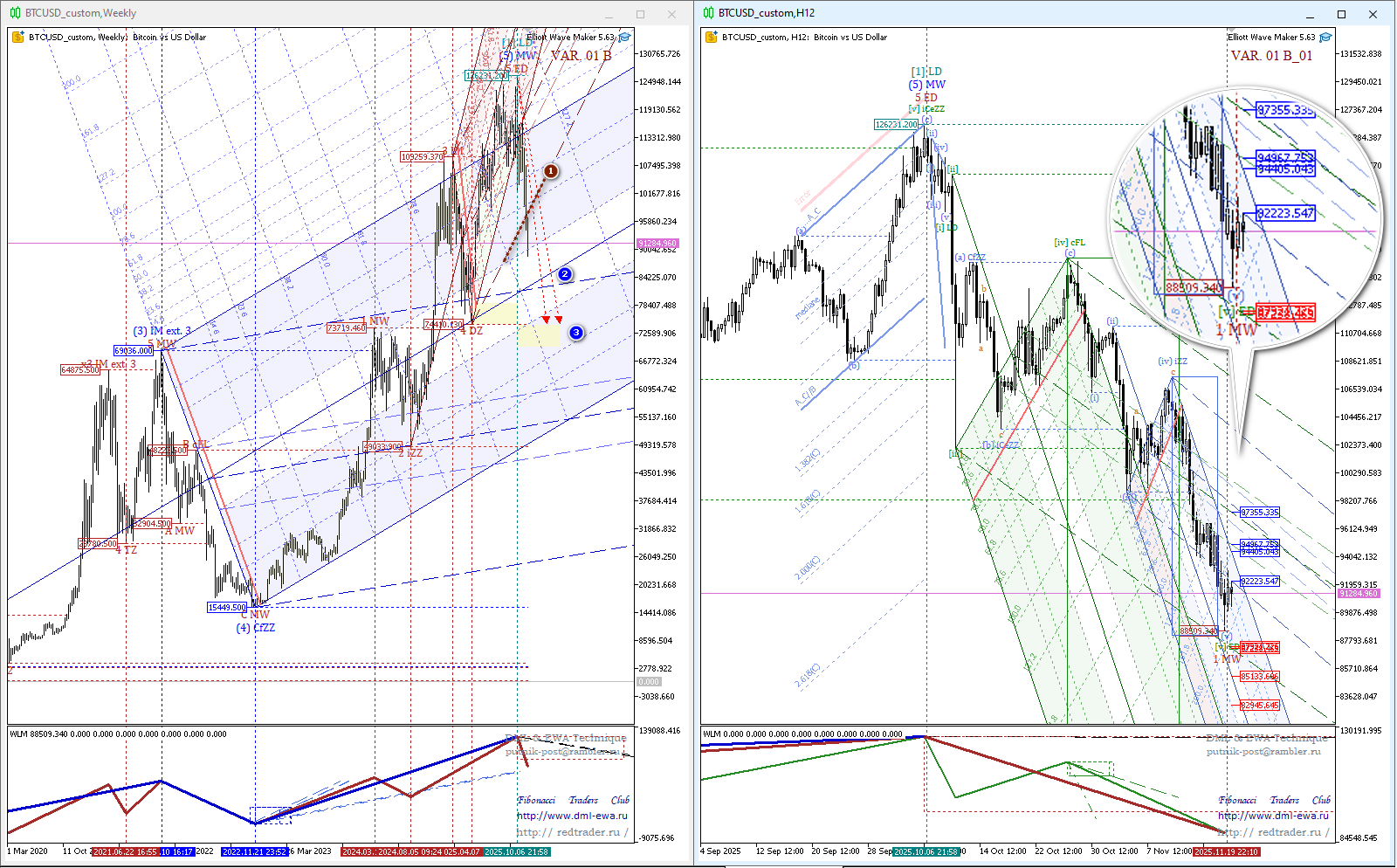
Task: Minimize the BTCUSD_custom,H12 chart window
Action: click(x=1310, y=14)
